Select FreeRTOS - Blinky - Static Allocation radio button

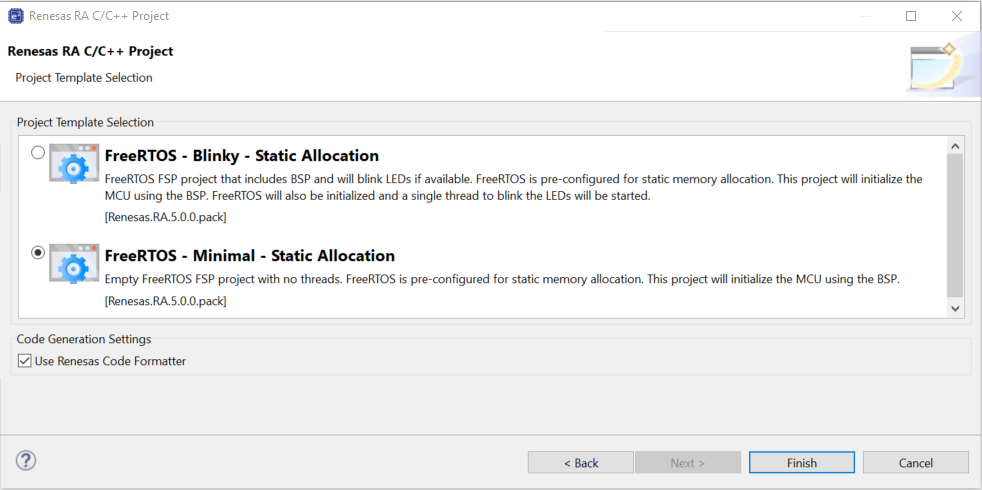click(x=38, y=153)
